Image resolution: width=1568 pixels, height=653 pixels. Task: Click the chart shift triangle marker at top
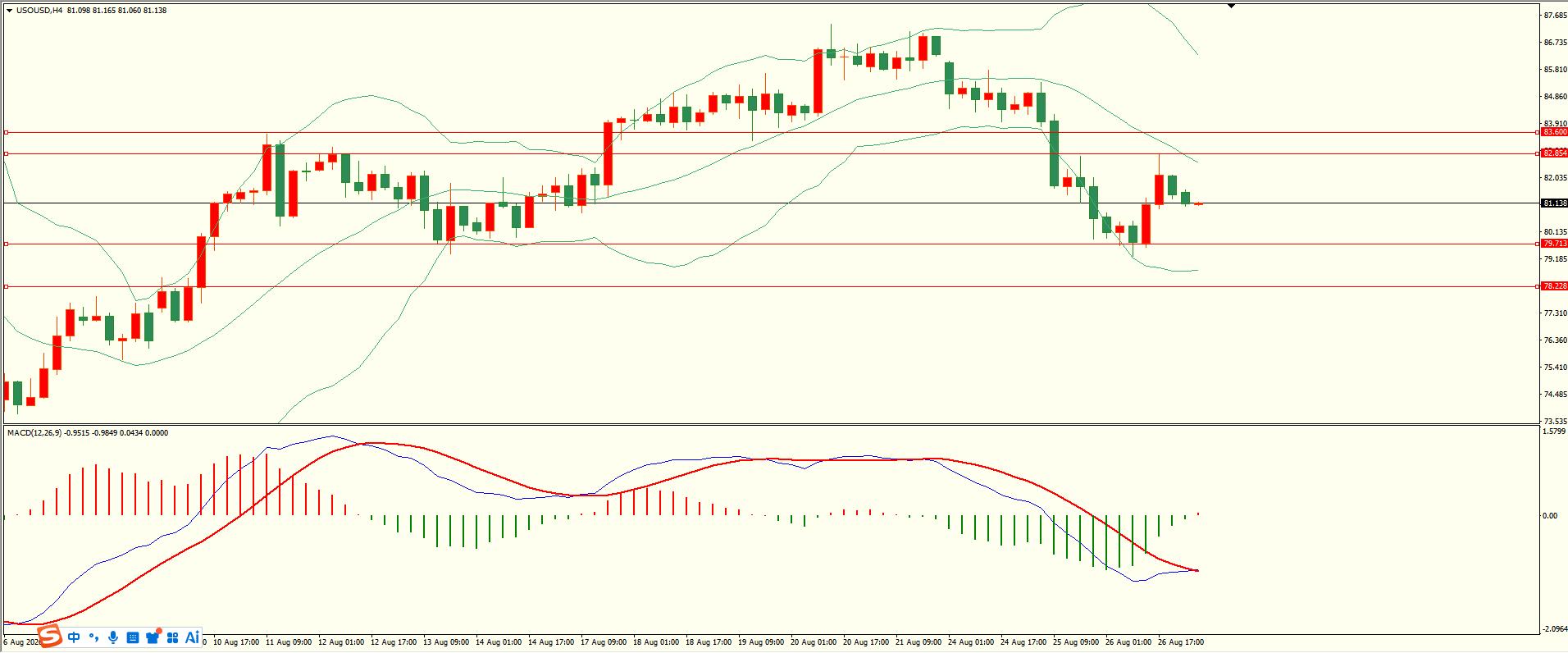coord(1231,6)
